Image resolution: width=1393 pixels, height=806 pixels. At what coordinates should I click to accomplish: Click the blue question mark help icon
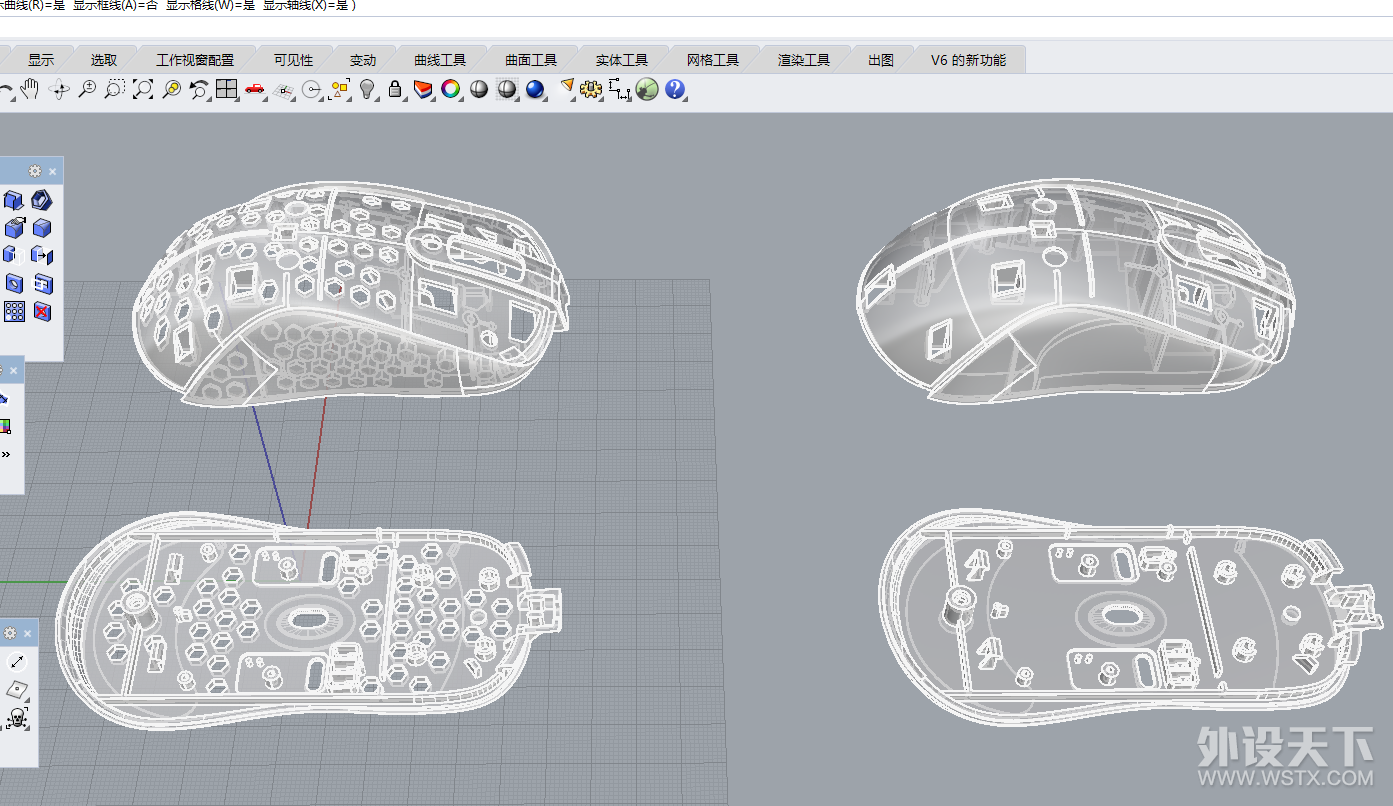pyautogui.click(x=675, y=90)
